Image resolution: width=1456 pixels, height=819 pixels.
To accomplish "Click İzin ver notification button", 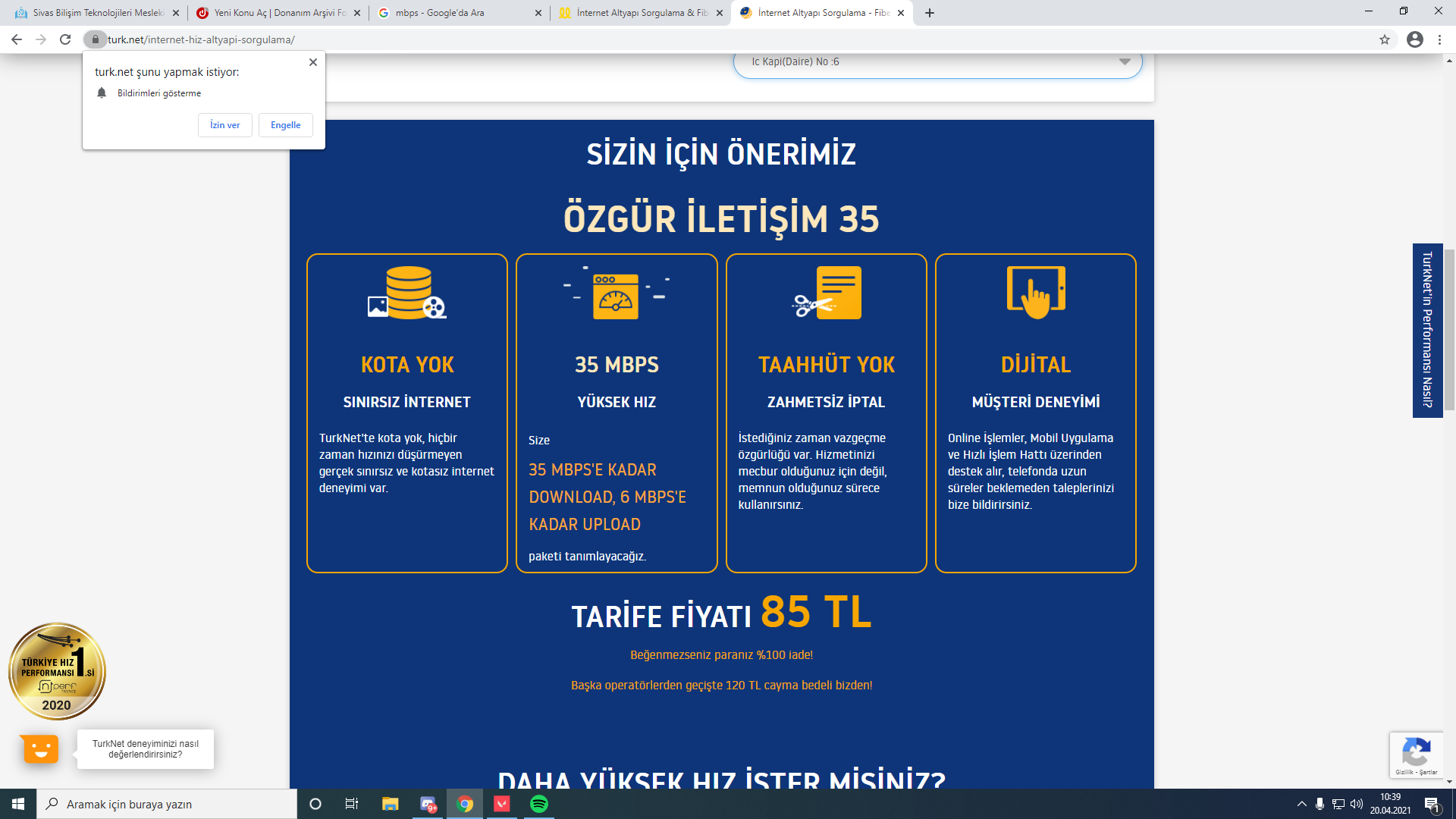I will (224, 125).
